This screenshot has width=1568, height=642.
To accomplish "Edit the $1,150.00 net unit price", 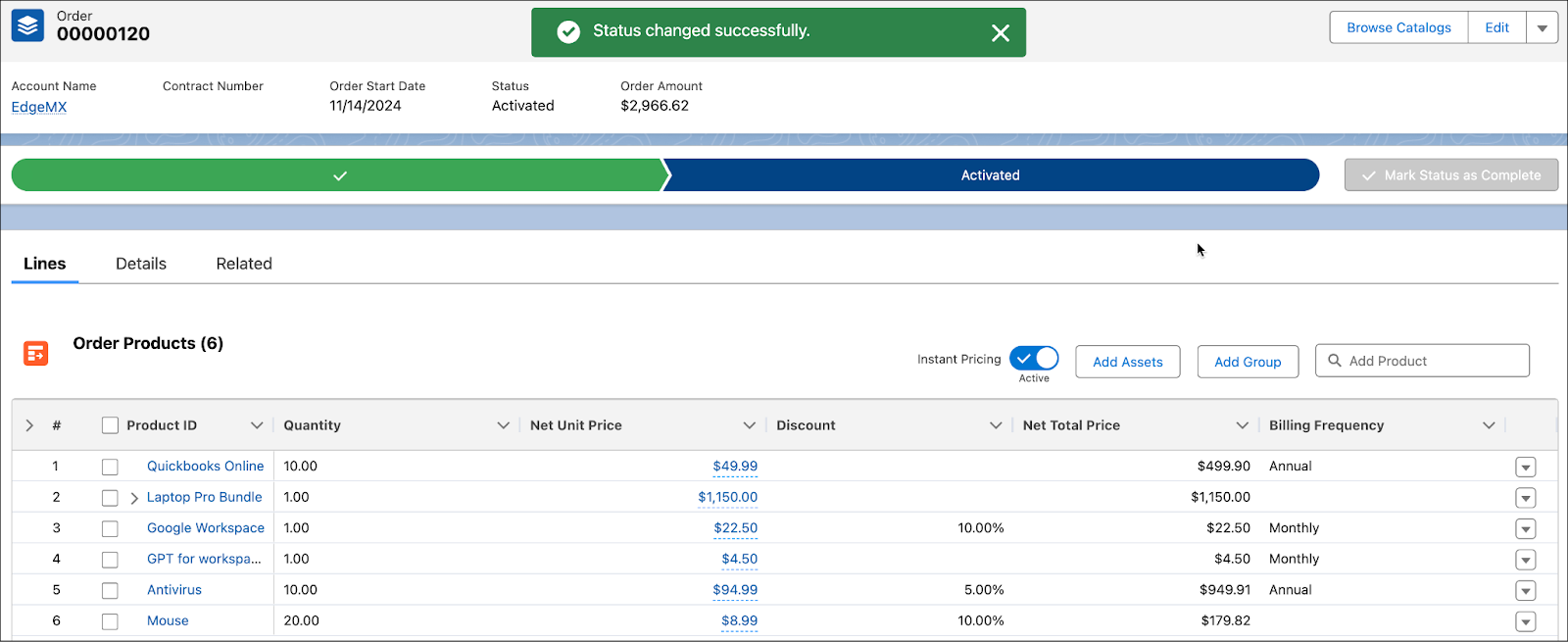I will [x=728, y=497].
